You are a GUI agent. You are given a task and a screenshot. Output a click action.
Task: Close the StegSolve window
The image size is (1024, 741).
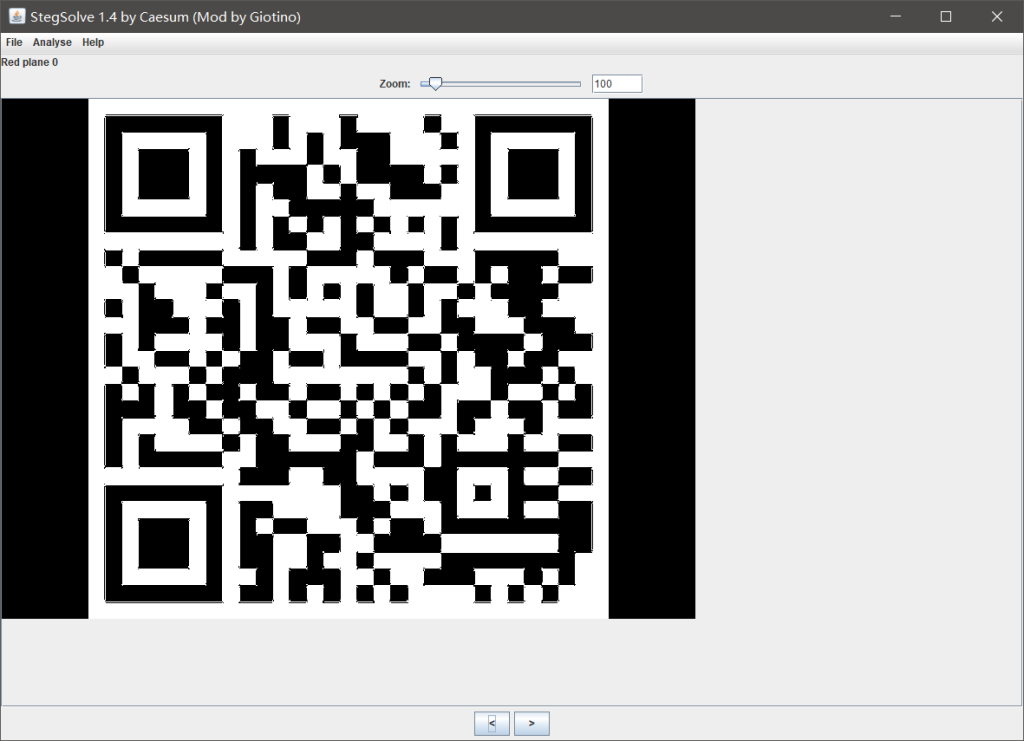pos(997,16)
